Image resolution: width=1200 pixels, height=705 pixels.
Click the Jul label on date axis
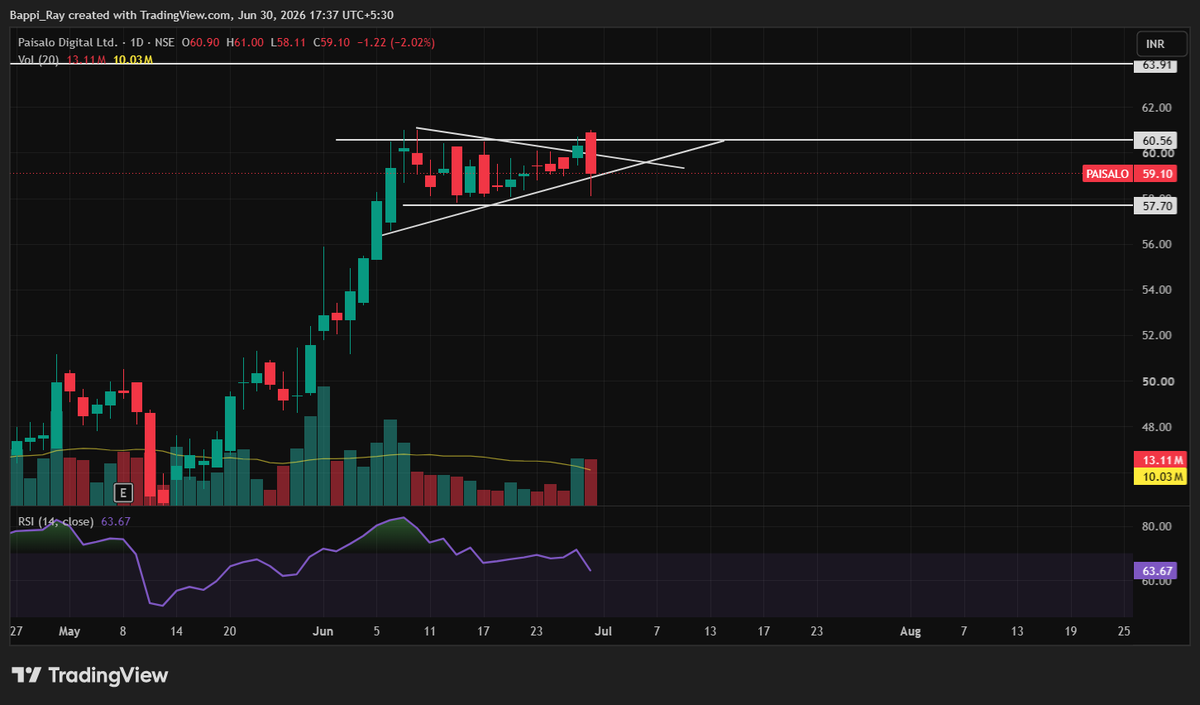click(x=603, y=631)
